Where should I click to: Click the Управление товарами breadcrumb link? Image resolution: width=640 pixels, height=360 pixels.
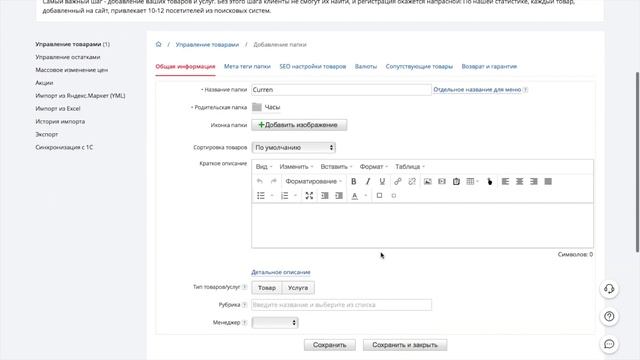[x=207, y=44]
